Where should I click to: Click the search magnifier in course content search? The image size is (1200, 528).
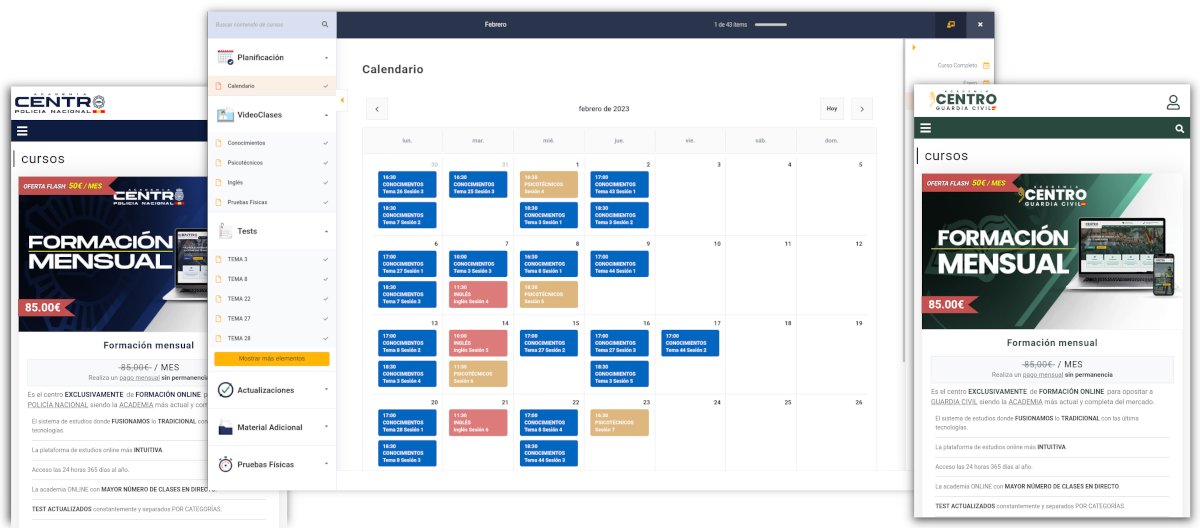325,24
